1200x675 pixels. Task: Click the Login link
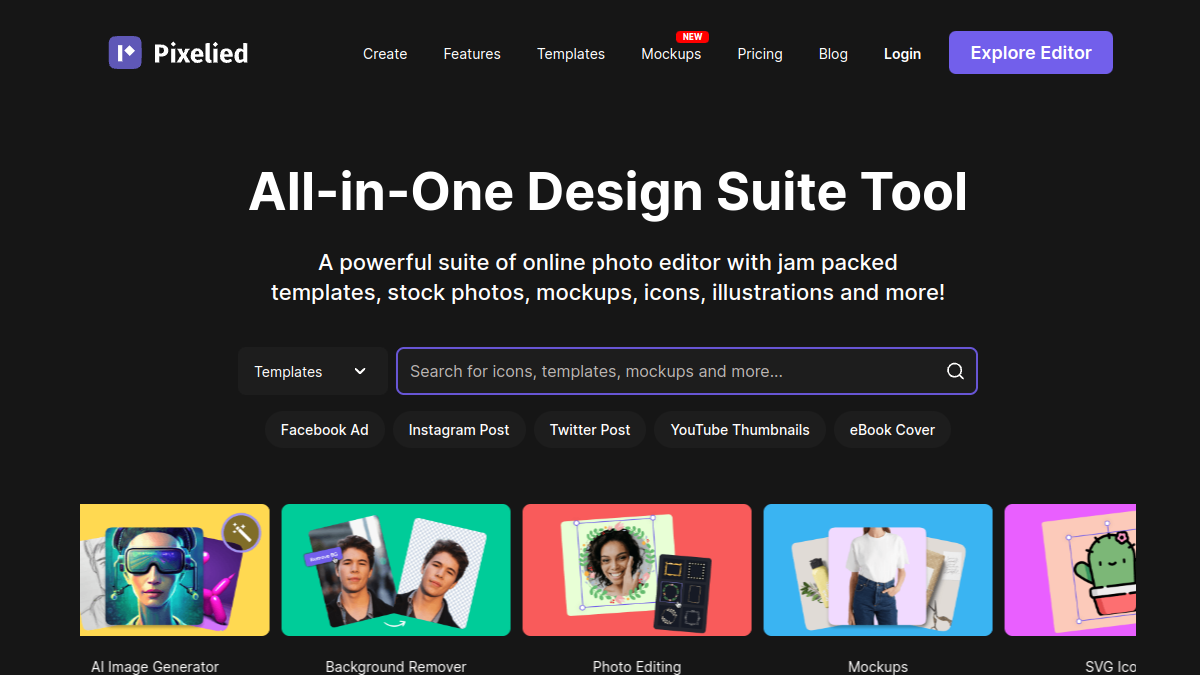[902, 54]
